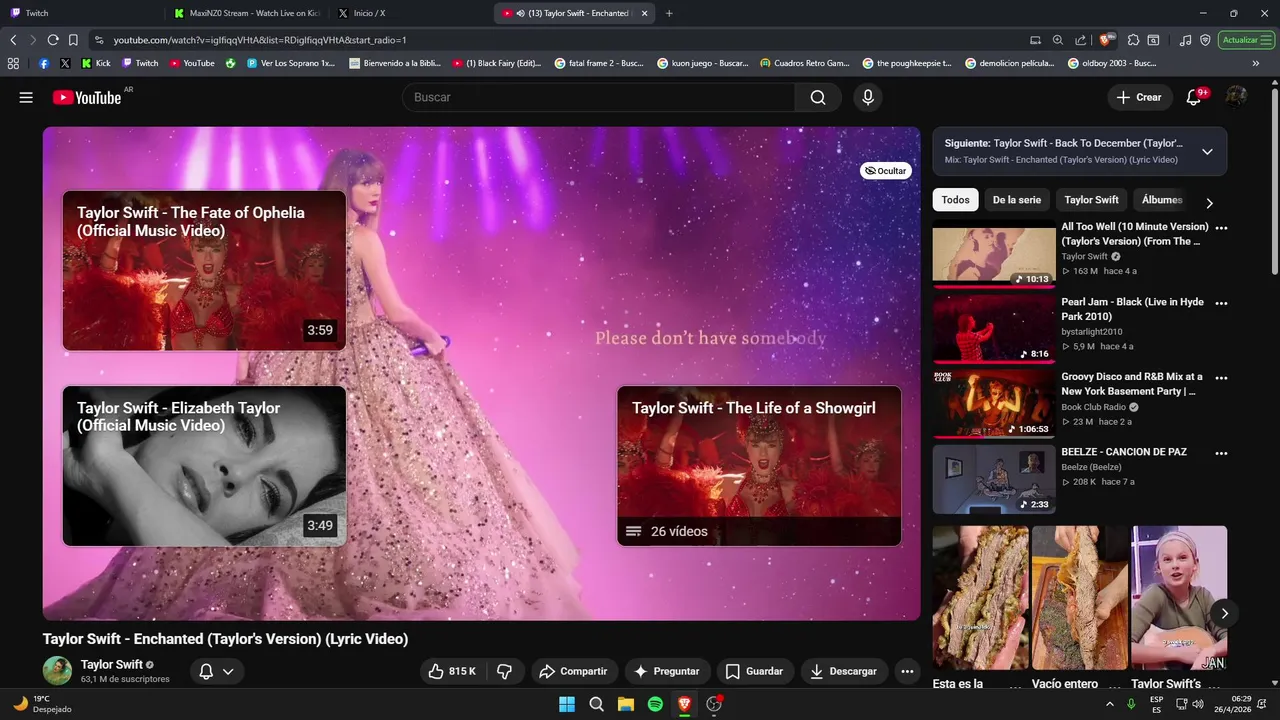Start voice search with the microphone
Image resolution: width=1280 pixels, height=720 pixels.
point(868,97)
